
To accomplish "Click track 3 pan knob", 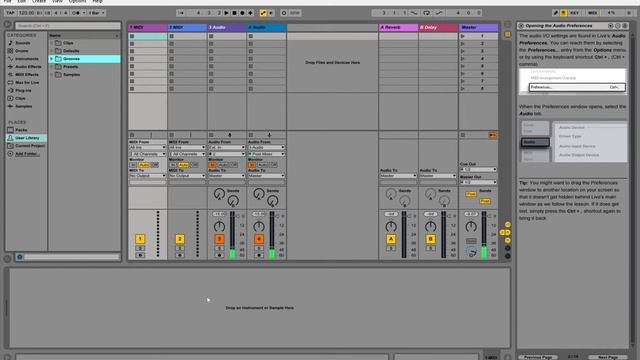I will click(219, 227).
